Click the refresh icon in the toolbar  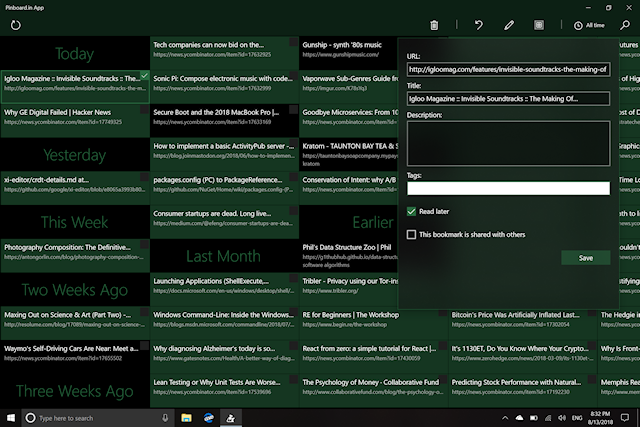tap(16, 25)
